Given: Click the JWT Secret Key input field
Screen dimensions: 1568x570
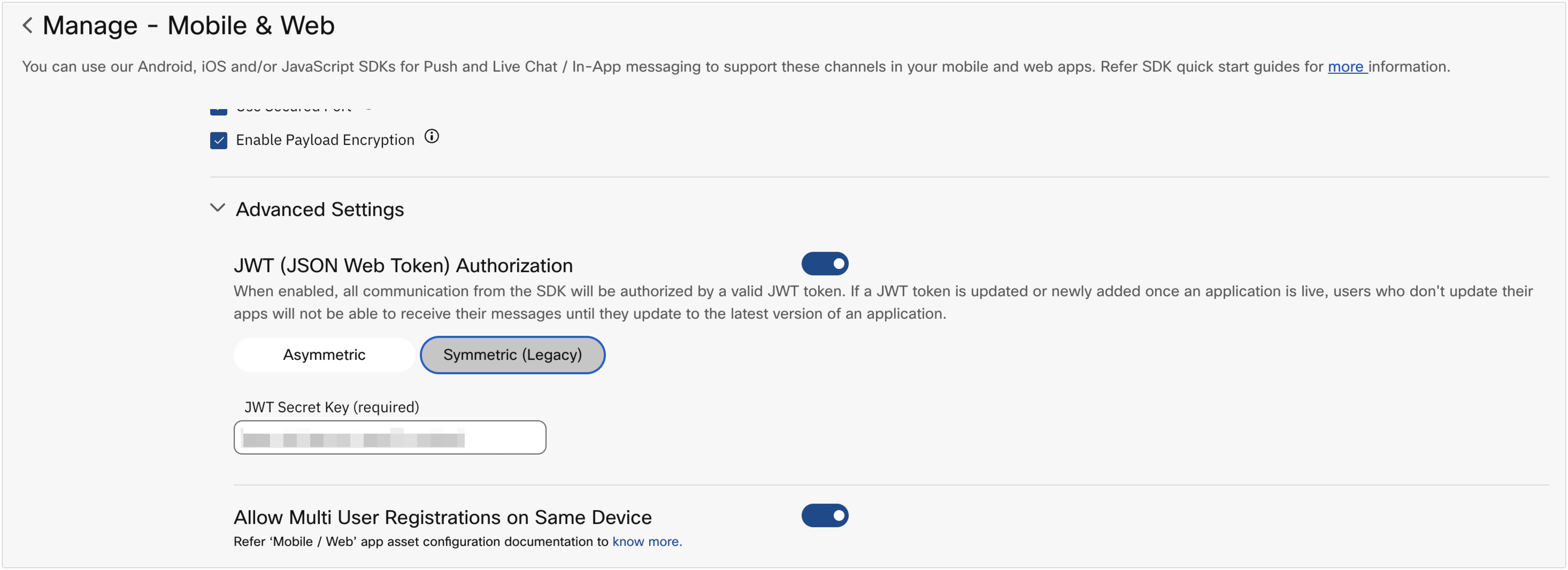Looking at the screenshot, I should click(390, 437).
